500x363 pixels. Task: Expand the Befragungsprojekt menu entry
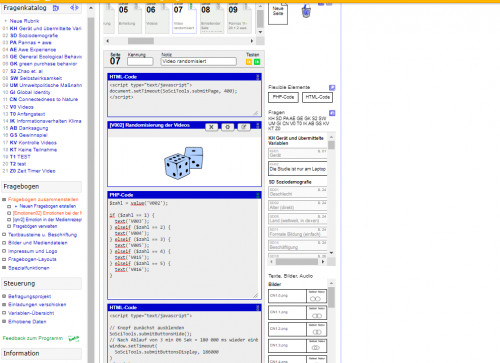(x=29, y=296)
